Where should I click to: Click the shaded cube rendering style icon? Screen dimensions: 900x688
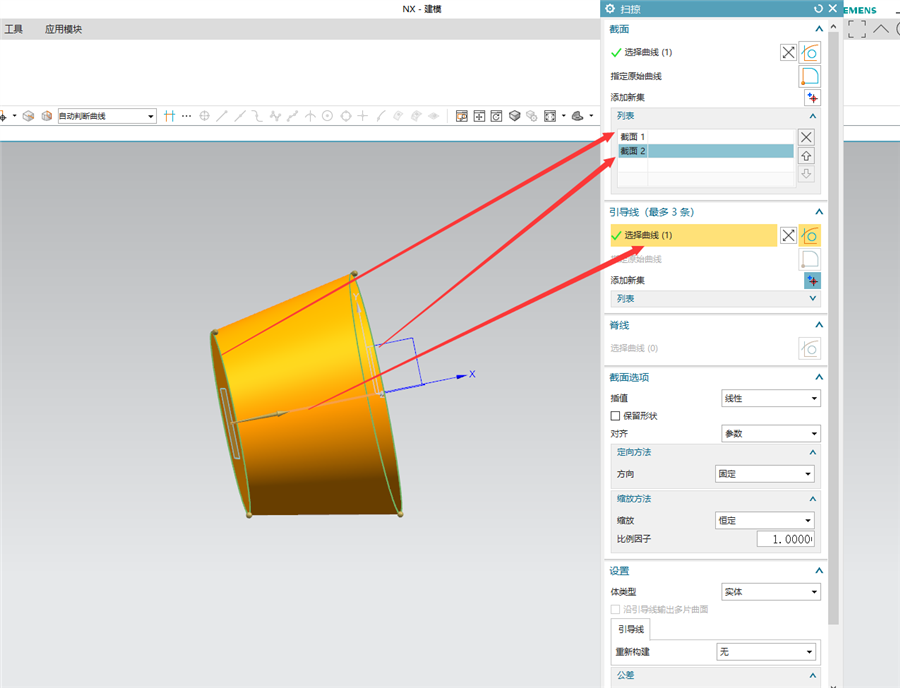515,116
